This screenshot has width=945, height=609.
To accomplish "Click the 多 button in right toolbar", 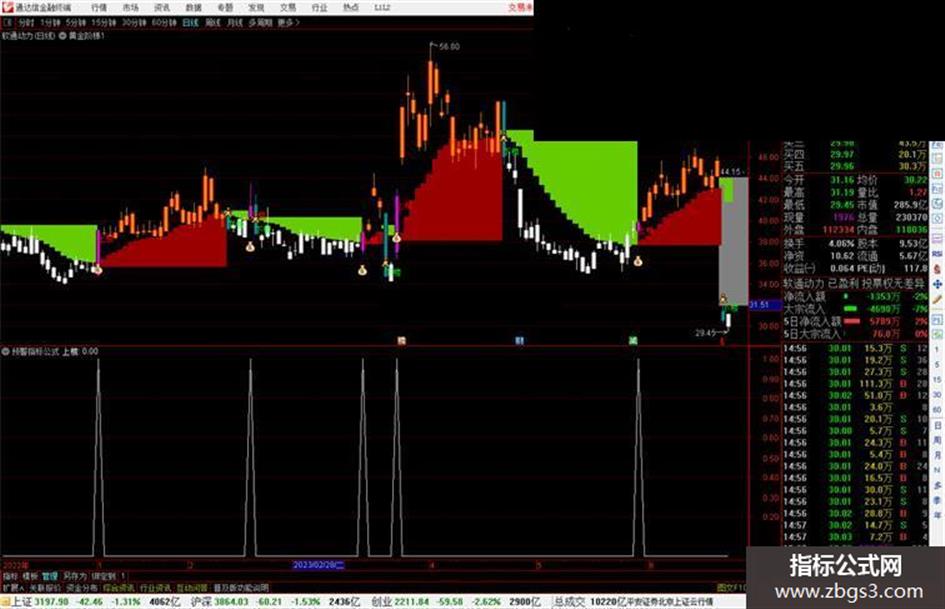I will 937,485.
